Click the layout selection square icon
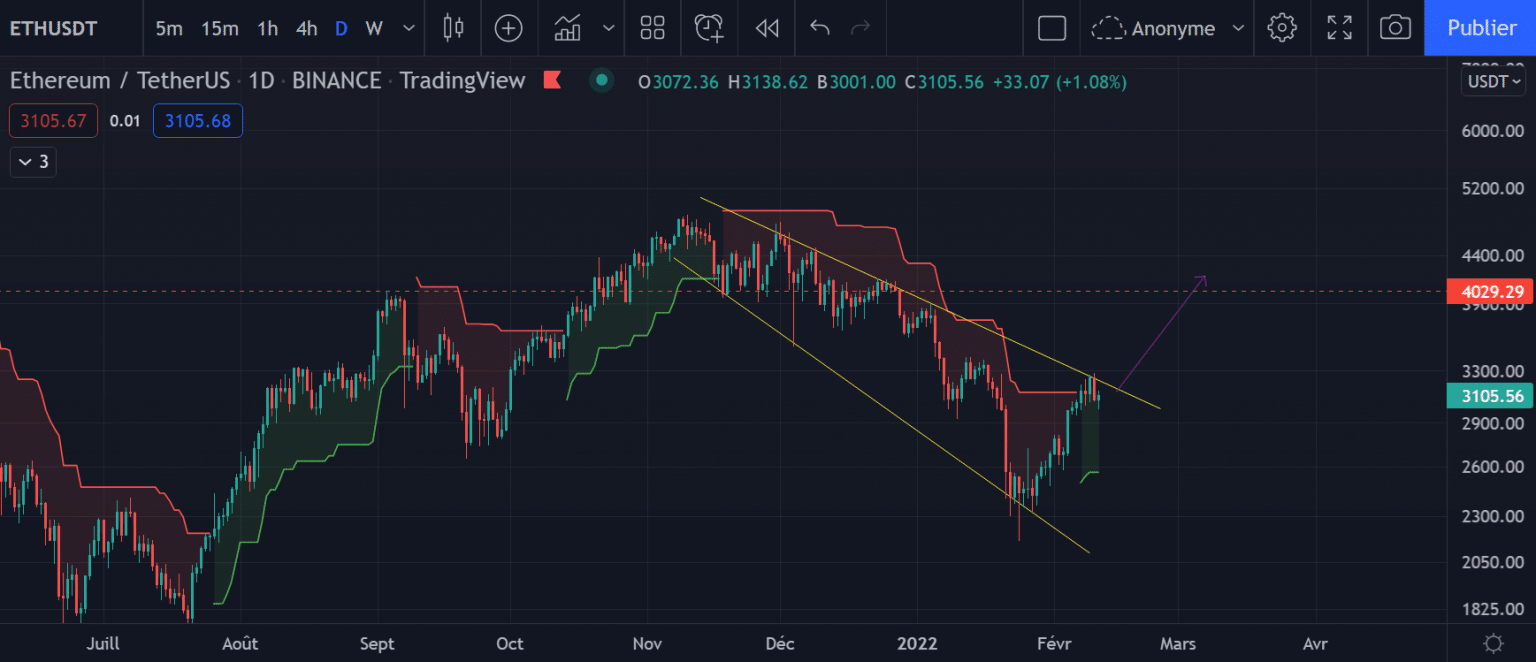 (1052, 28)
